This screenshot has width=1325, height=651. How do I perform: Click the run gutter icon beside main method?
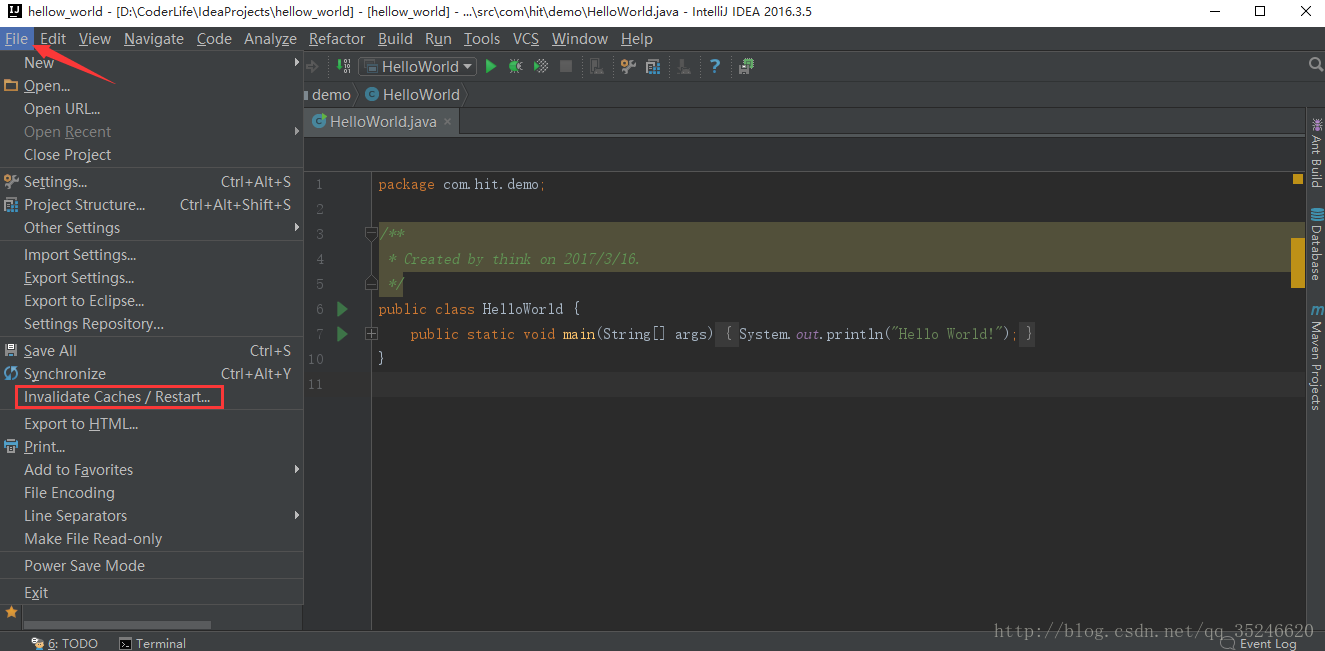[x=342, y=334]
